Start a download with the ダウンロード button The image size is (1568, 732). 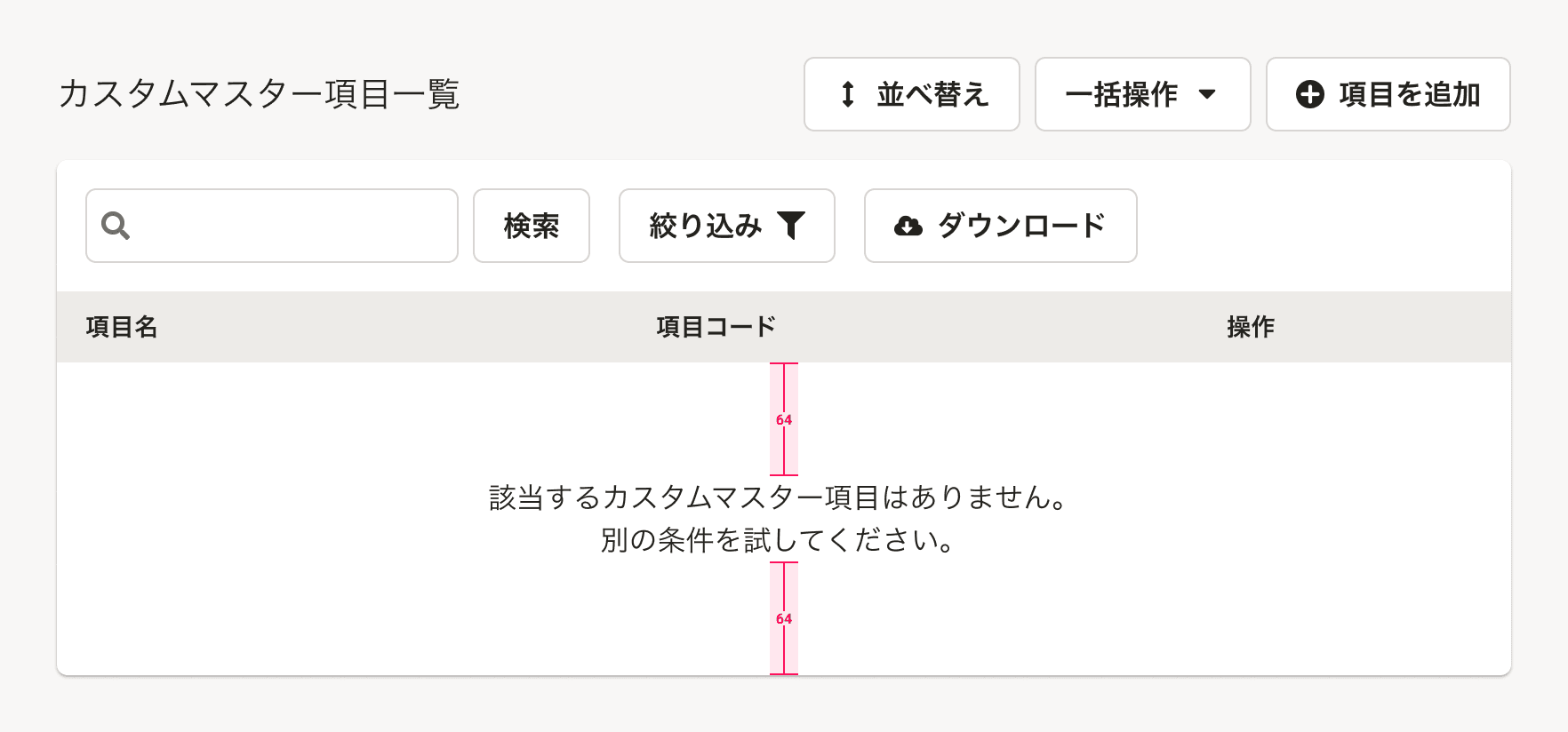[1000, 227]
